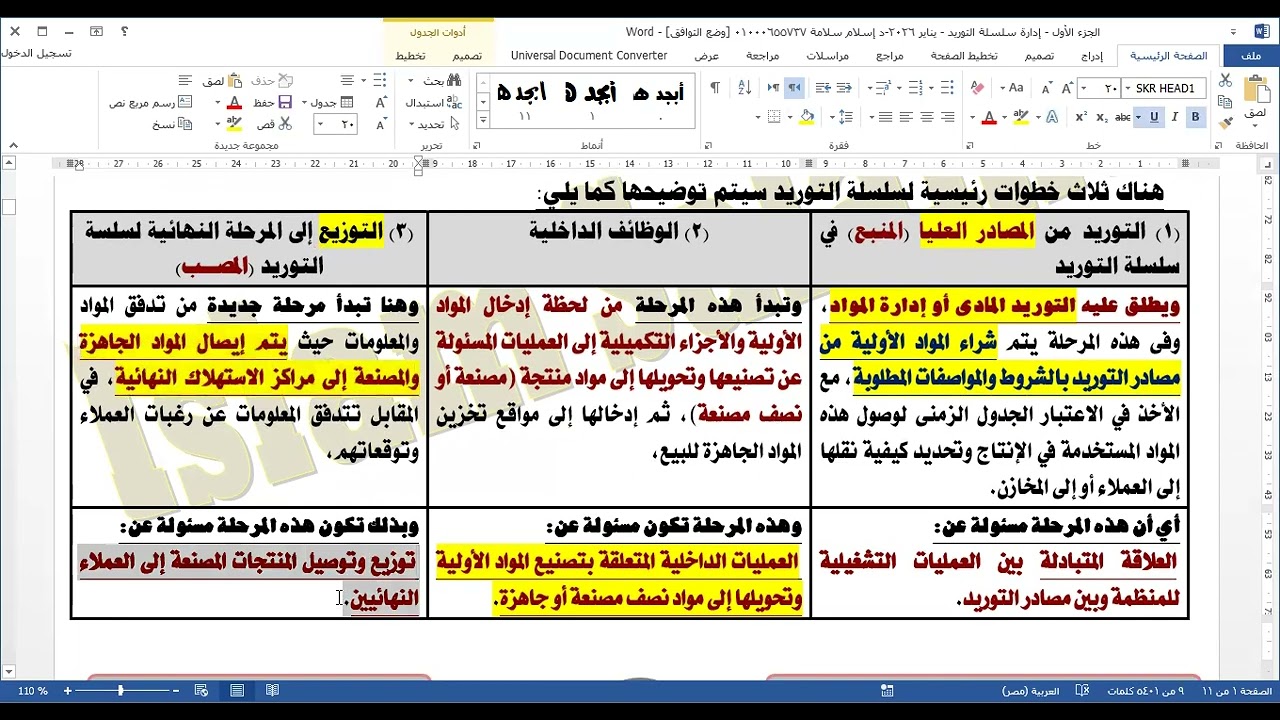Apply Justify paragraph alignment
1280x720 pixels.
point(885,117)
